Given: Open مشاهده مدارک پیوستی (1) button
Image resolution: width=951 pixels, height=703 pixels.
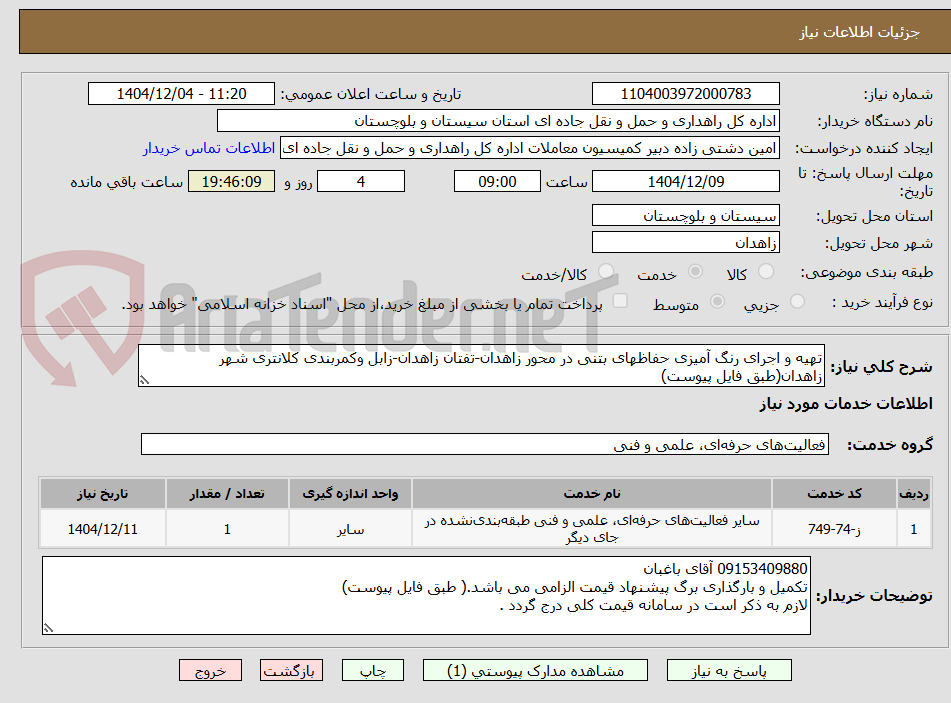Looking at the screenshot, I should tap(535, 671).
